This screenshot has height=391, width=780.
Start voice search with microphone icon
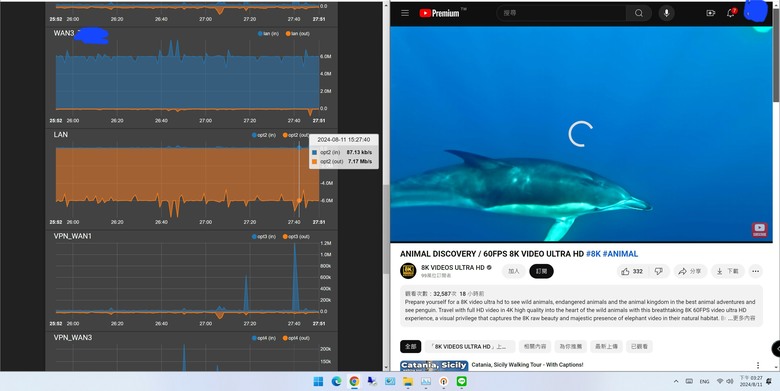[x=667, y=13]
